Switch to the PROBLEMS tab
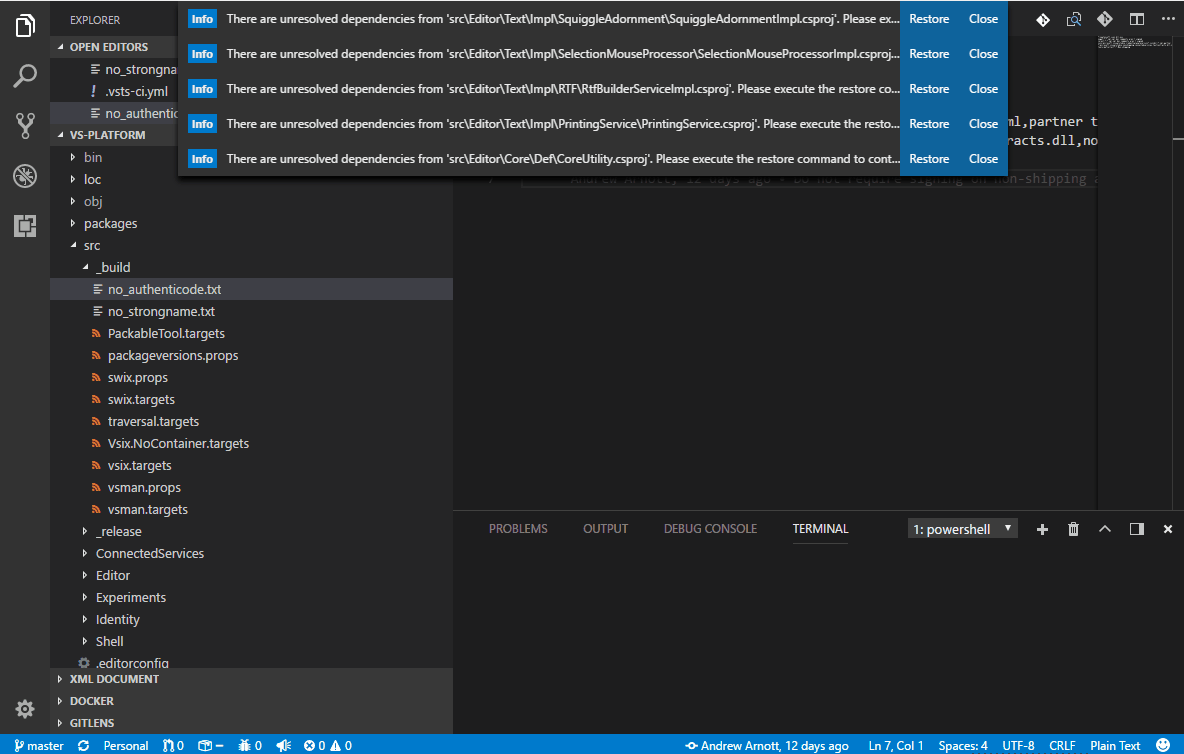 pos(518,529)
